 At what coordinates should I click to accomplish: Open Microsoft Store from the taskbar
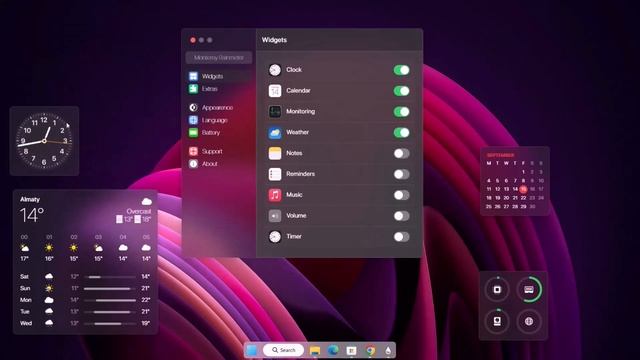pos(351,350)
